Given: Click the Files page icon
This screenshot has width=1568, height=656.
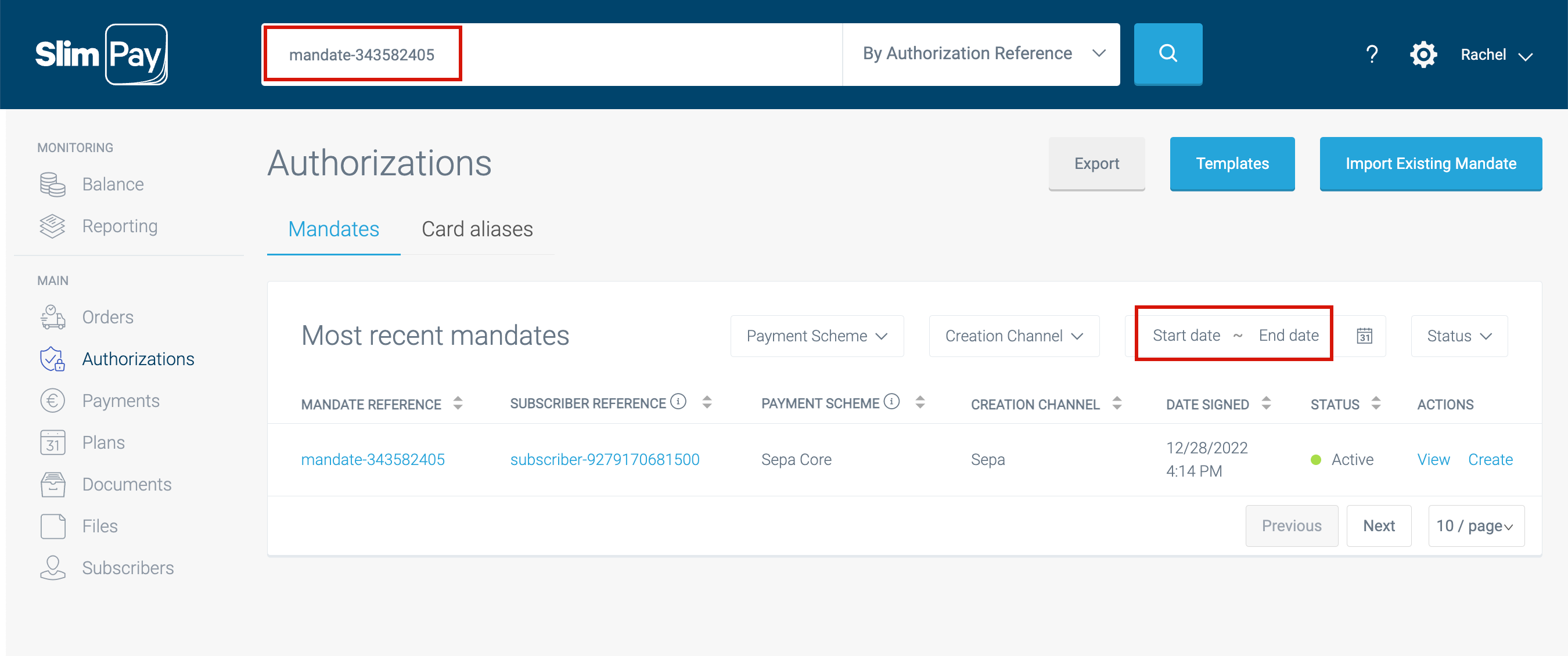Looking at the screenshot, I should pyautogui.click(x=52, y=527).
